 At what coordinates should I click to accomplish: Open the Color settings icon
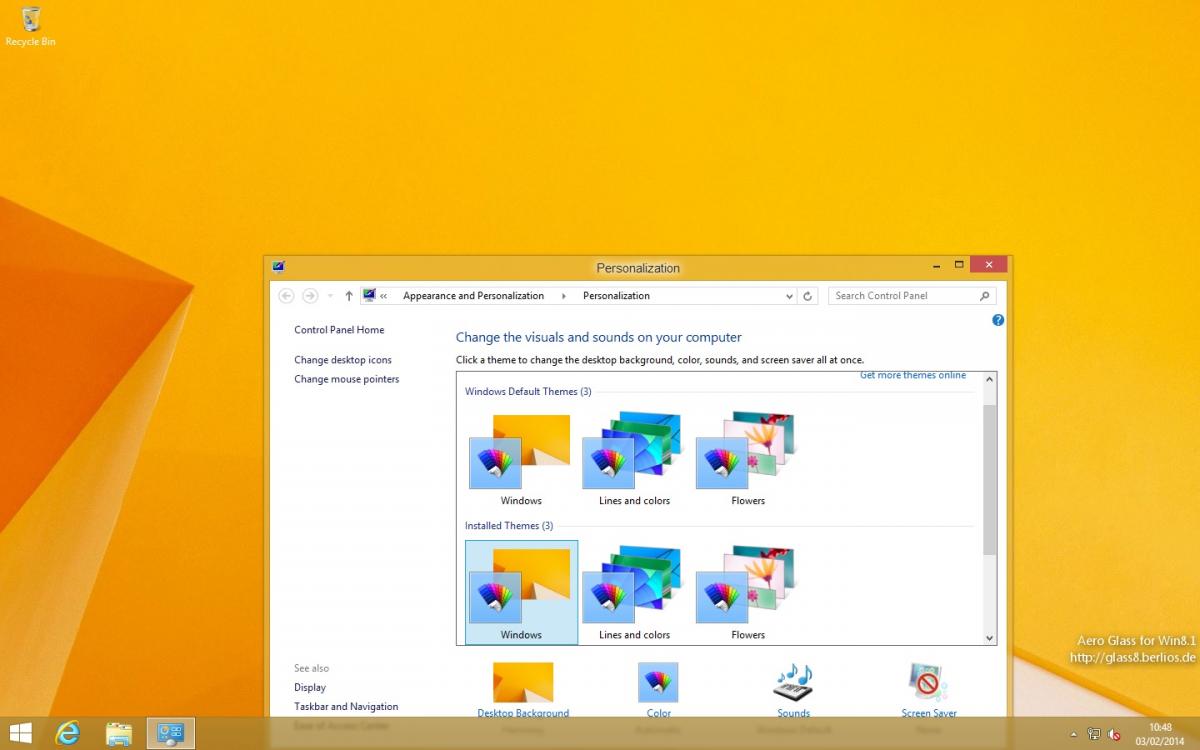point(658,682)
